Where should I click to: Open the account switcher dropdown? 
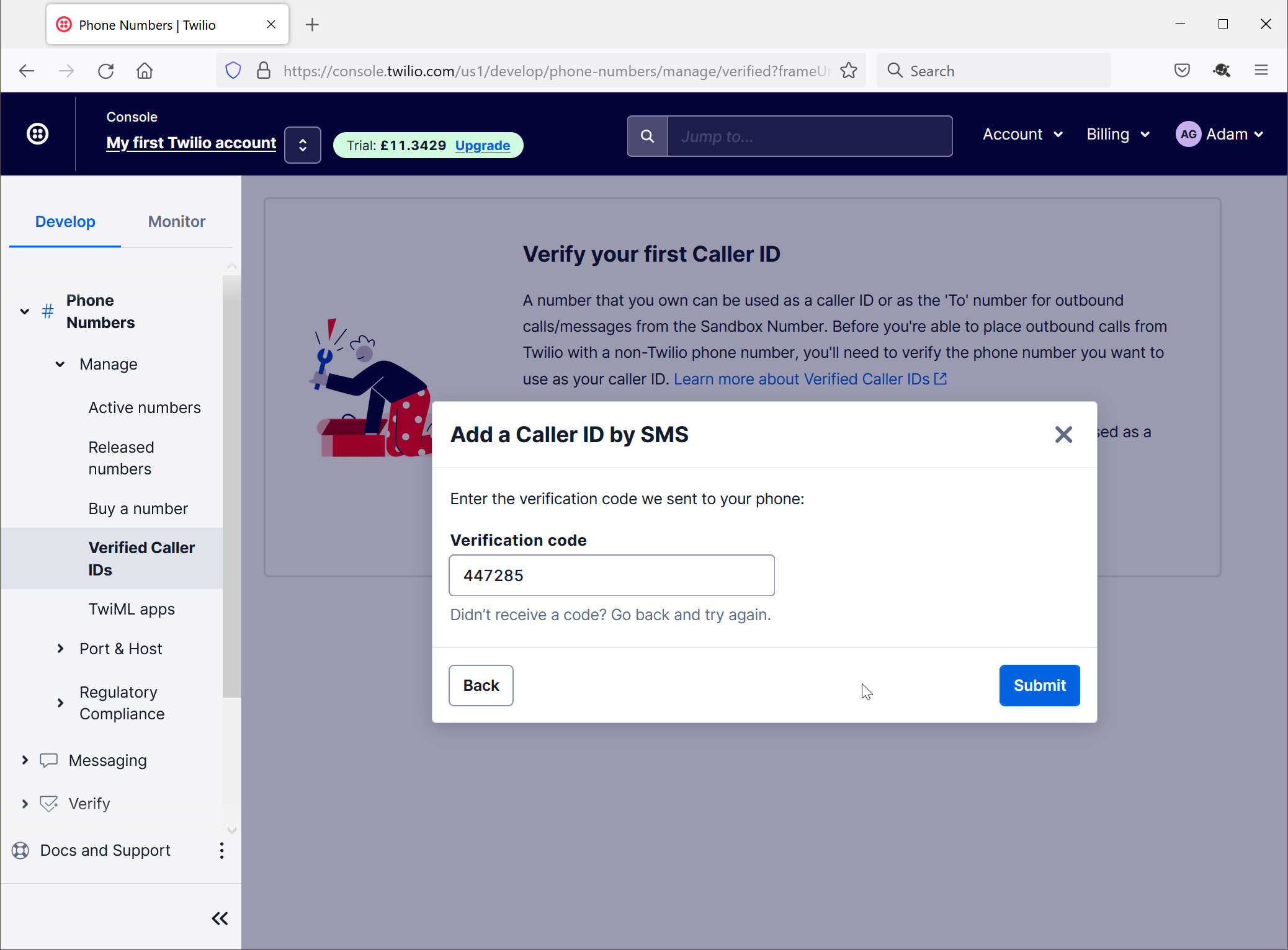tap(302, 145)
